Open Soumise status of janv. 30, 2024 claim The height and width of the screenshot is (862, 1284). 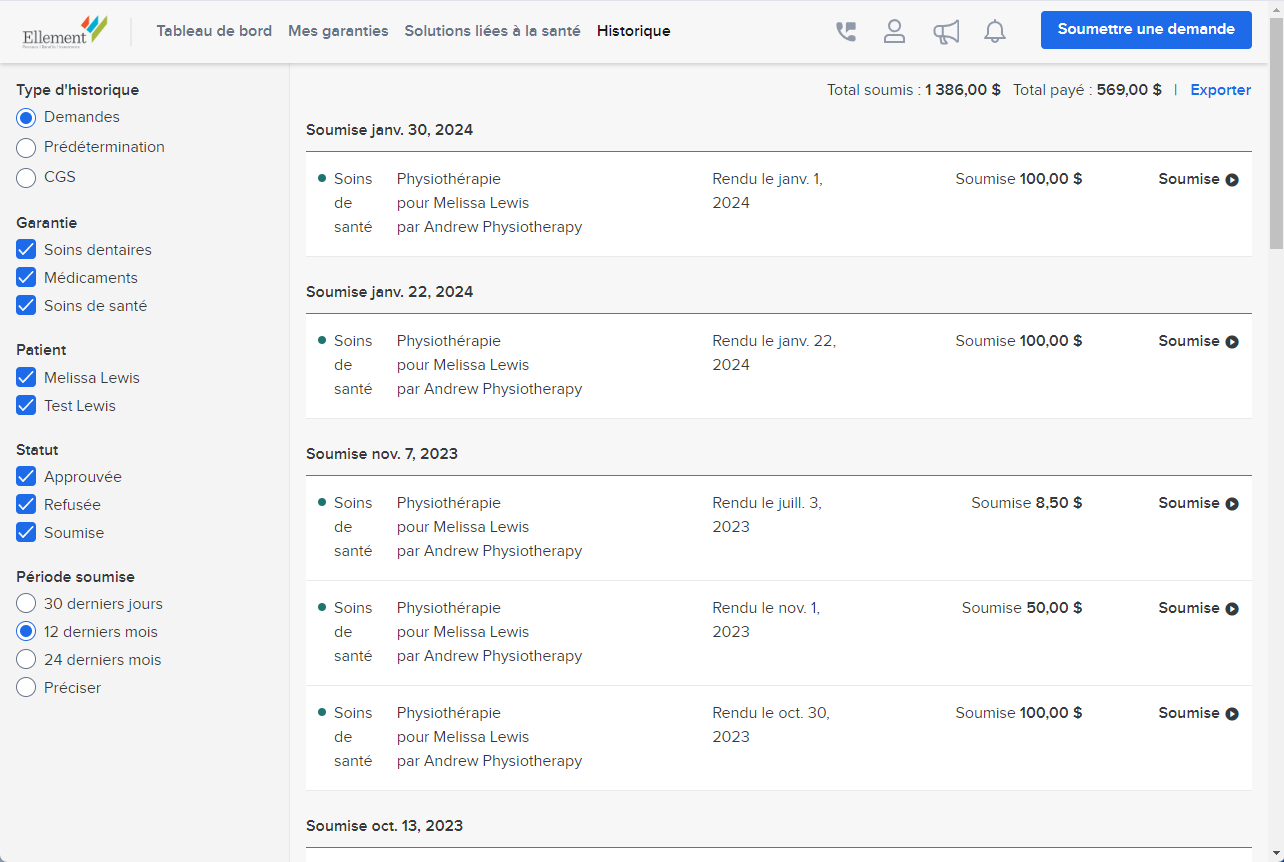(1189, 179)
